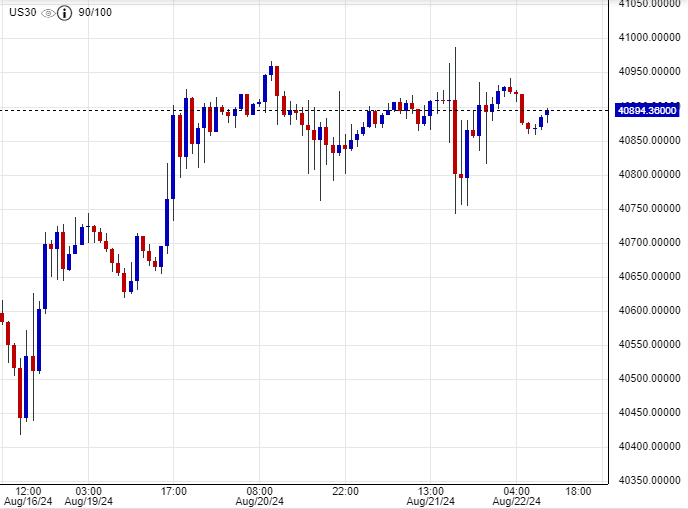
Task: Click the 04:00 Aug/22/24 time label
Action: click(x=516, y=496)
